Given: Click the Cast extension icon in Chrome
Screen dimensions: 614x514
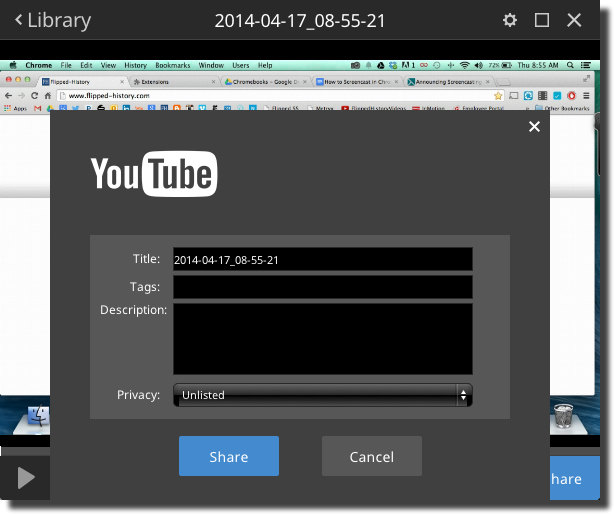Looking at the screenshot, I should point(513,96).
